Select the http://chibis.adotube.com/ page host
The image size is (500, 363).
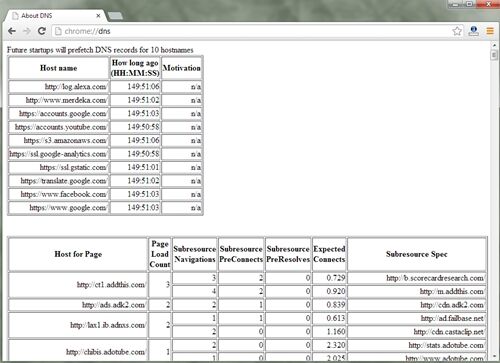[78, 352]
